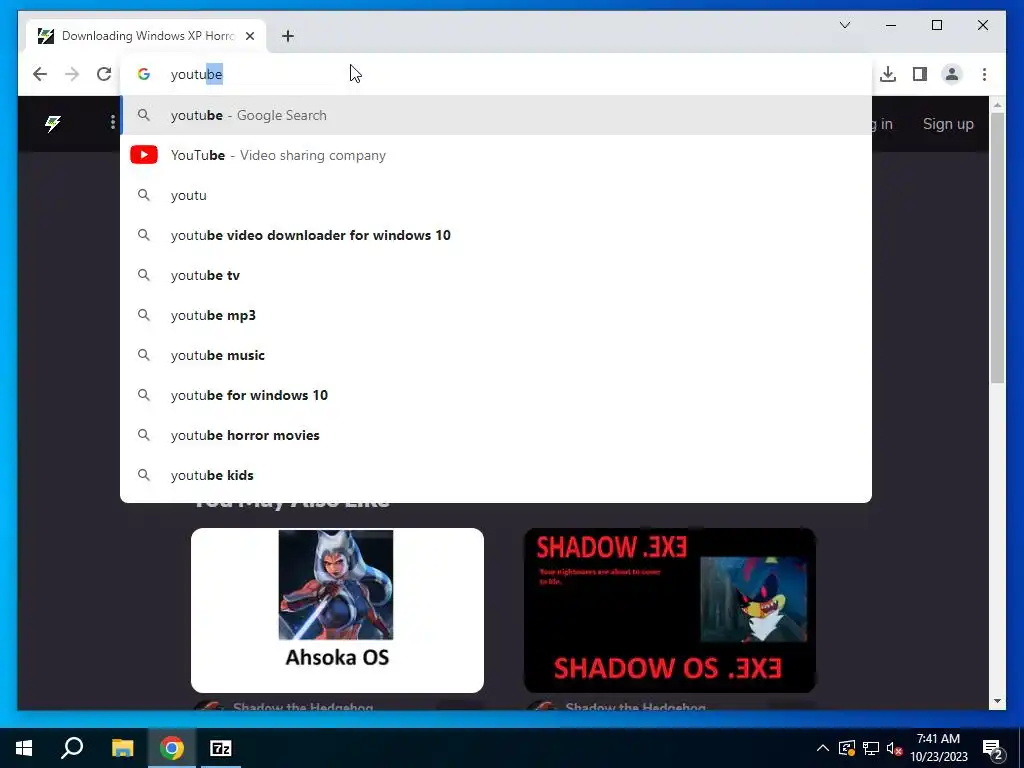Select the 'youtube horror movies' suggestion
Image resolution: width=1024 pixels, height=768 pixels.
(496, 435)
